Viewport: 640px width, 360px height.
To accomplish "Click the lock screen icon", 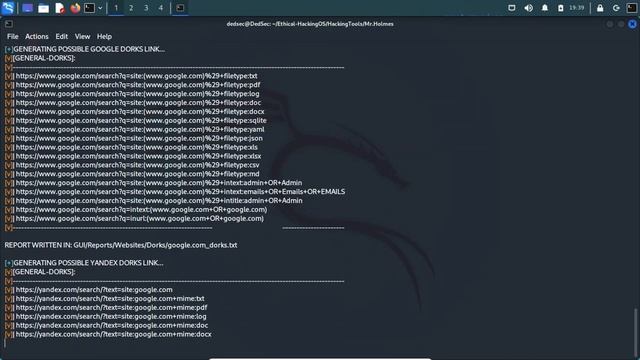I will point(600,8).
